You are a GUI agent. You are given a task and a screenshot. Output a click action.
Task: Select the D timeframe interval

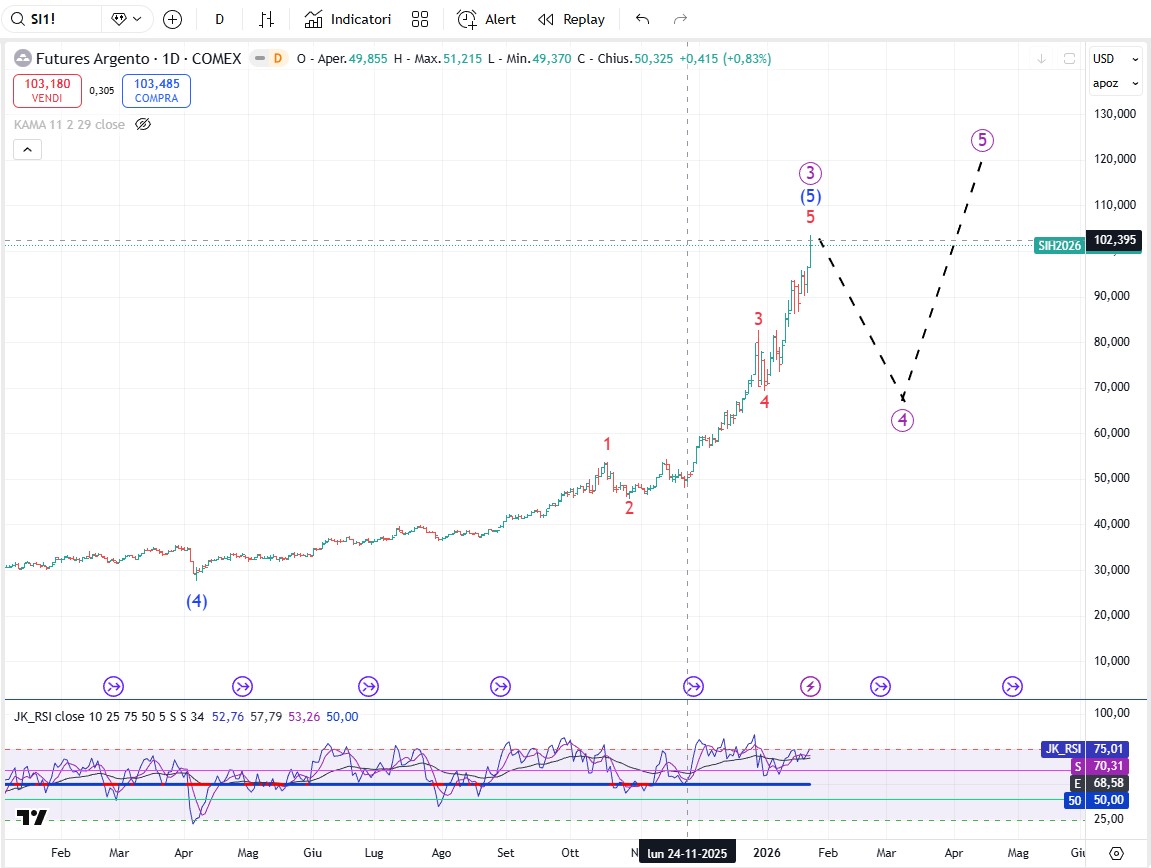pos(219,19)
